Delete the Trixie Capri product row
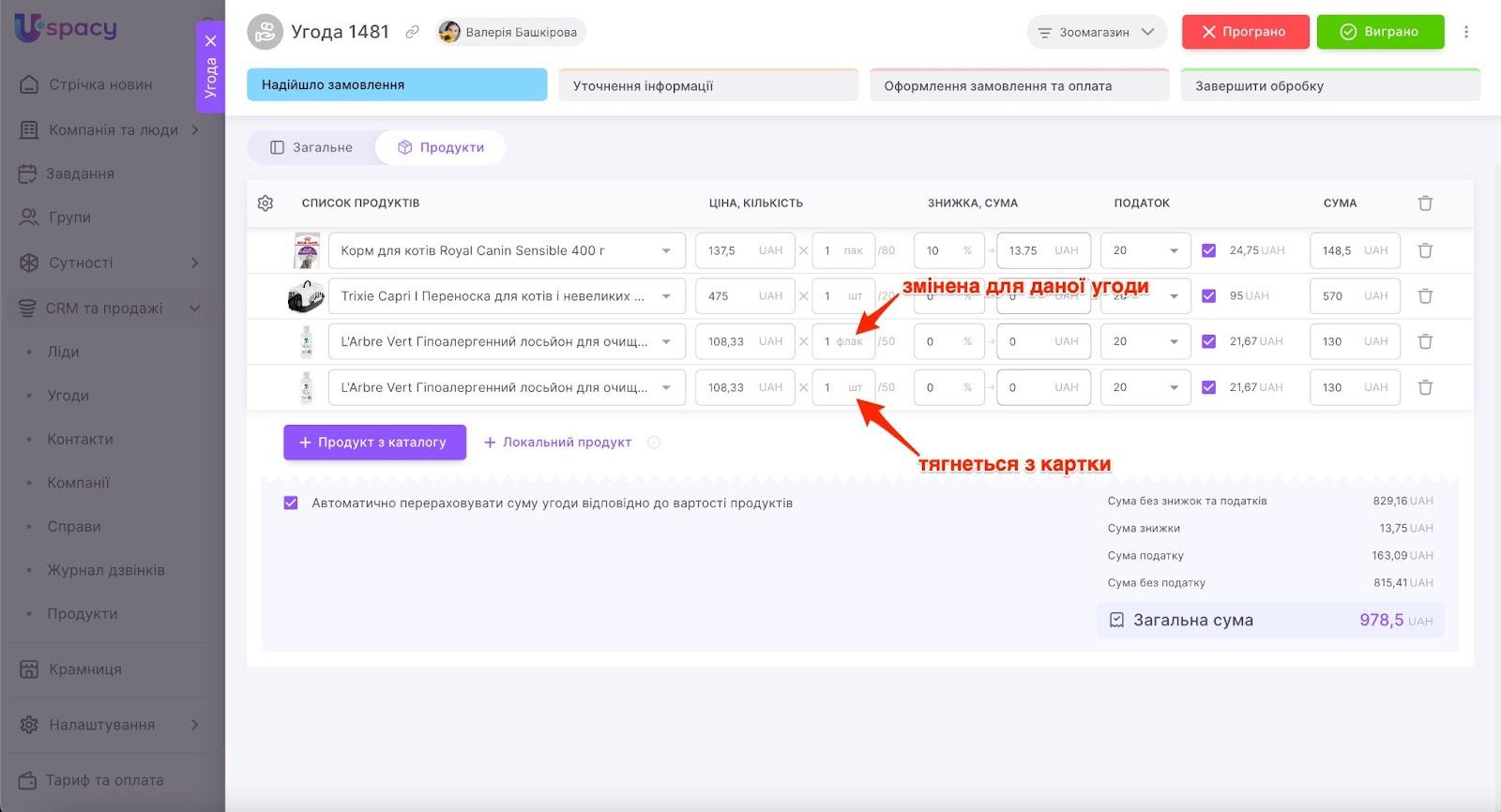1501x812 pixels. (1425, 296)
